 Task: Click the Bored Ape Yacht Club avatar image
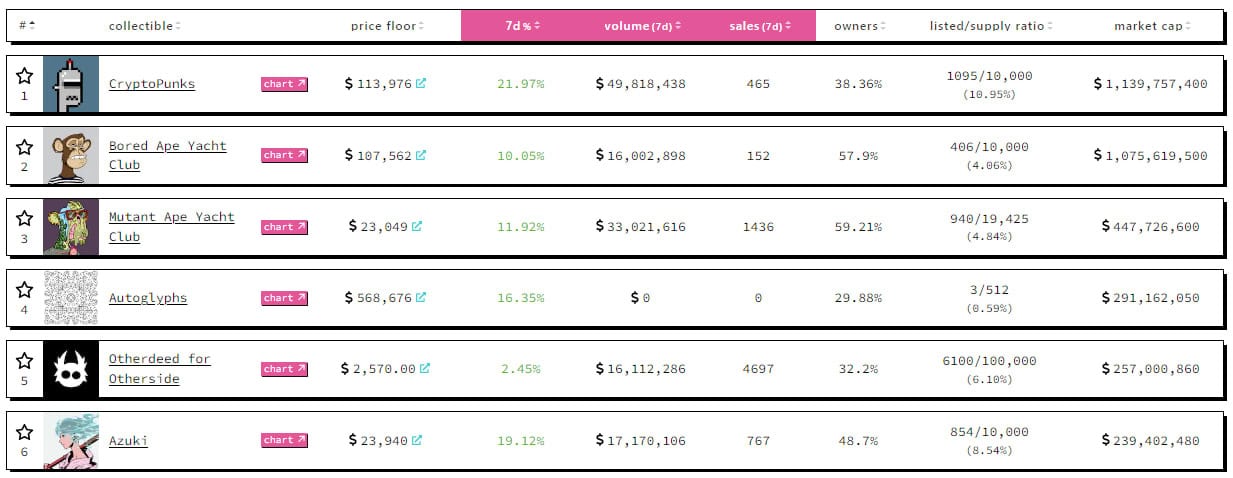(71, 156)
